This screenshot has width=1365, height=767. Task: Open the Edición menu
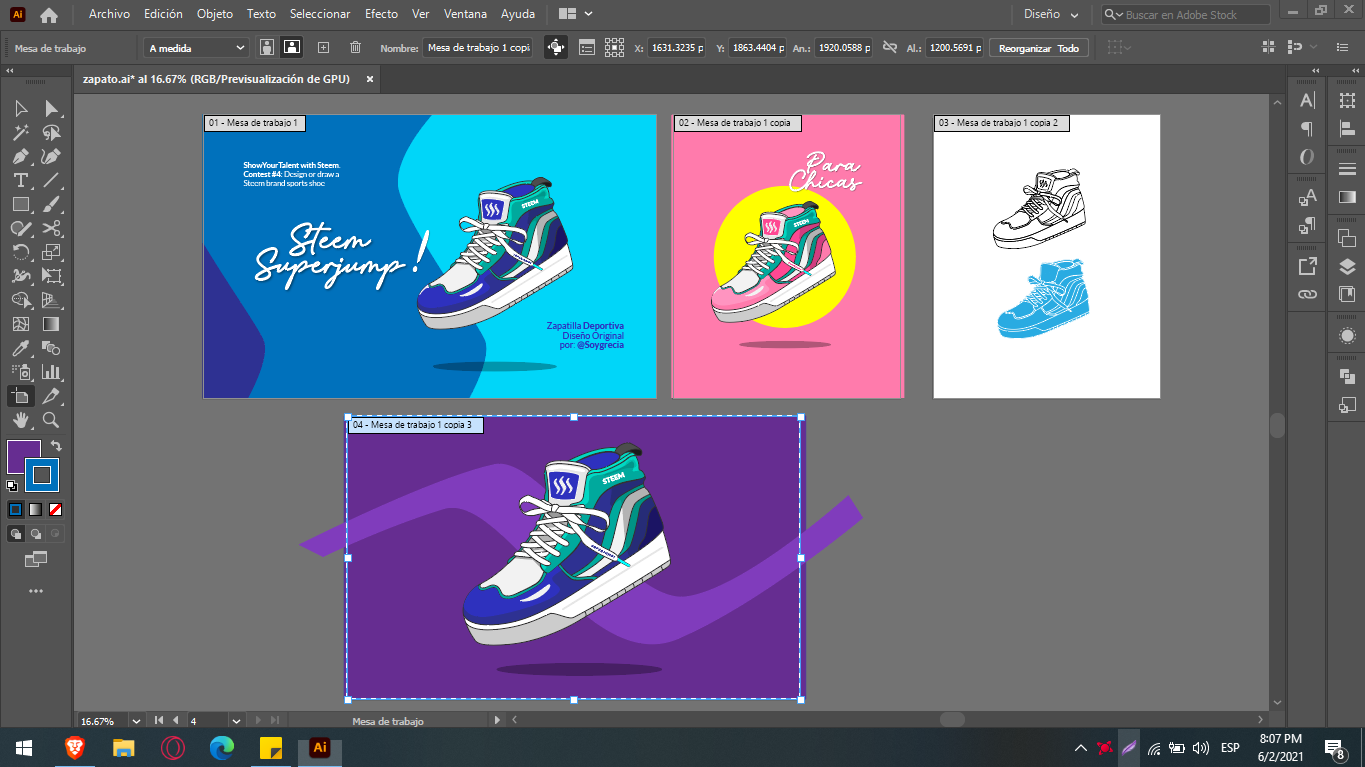(x=163, y=14)
